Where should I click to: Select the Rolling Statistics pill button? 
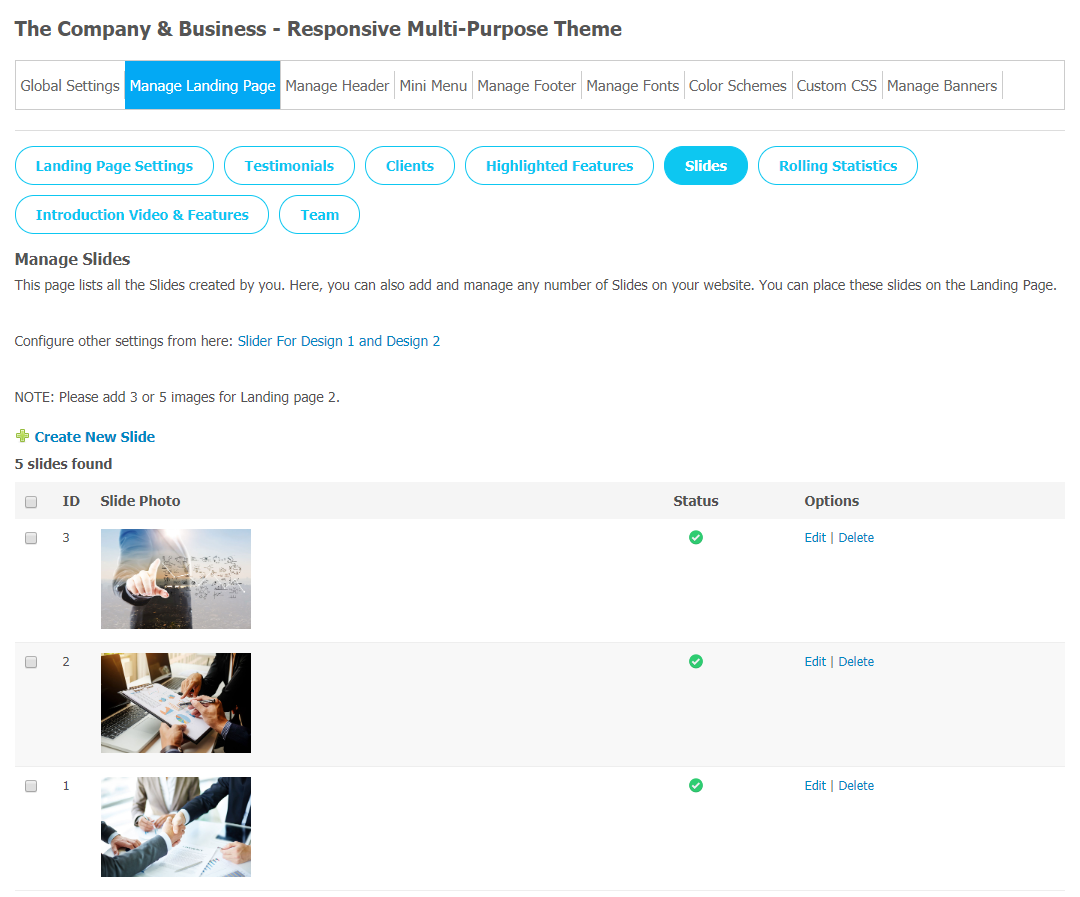[x=838, y=166]
